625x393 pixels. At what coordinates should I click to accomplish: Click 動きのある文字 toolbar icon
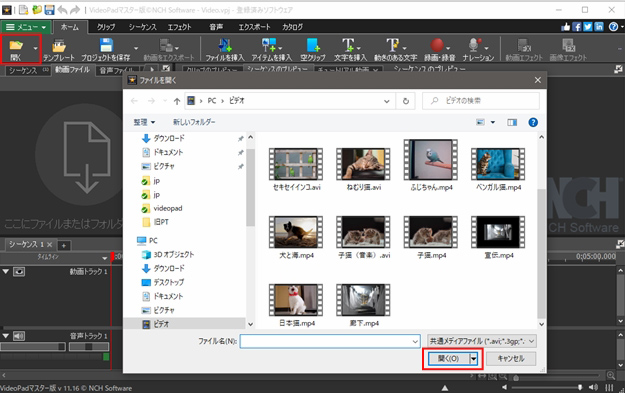[x=395, y=49]
